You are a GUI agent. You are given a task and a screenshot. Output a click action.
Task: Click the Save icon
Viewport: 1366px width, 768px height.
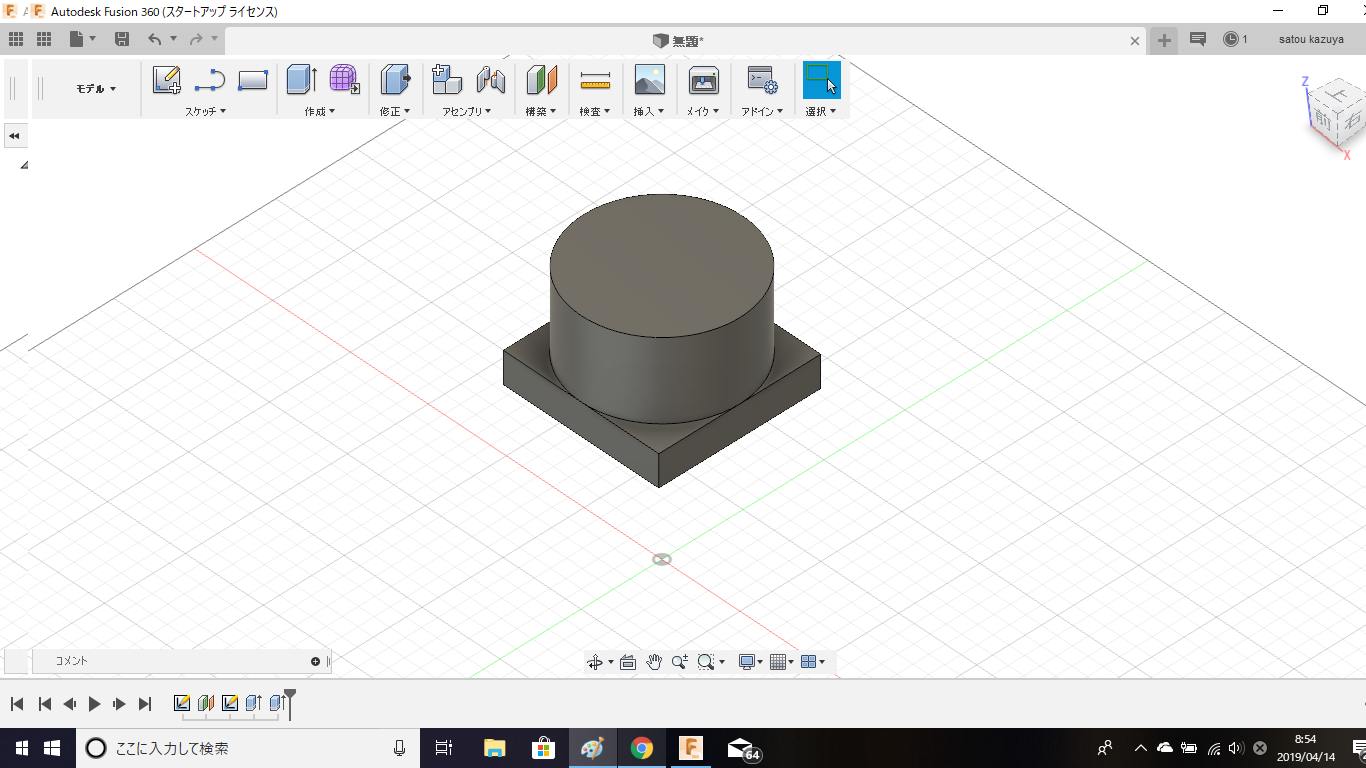coord(122,39)
